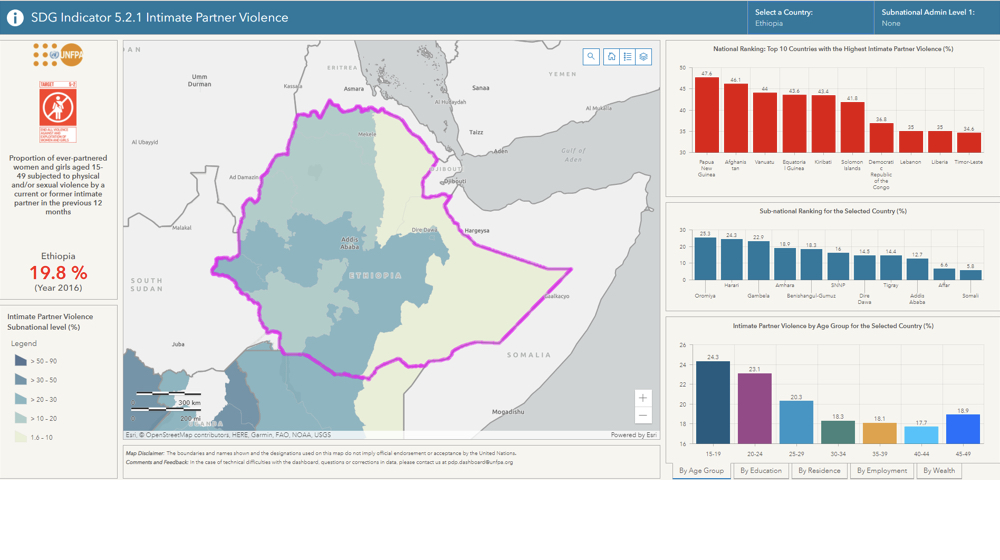Click the > 50 - 90 legend swatch

(20, 361)
